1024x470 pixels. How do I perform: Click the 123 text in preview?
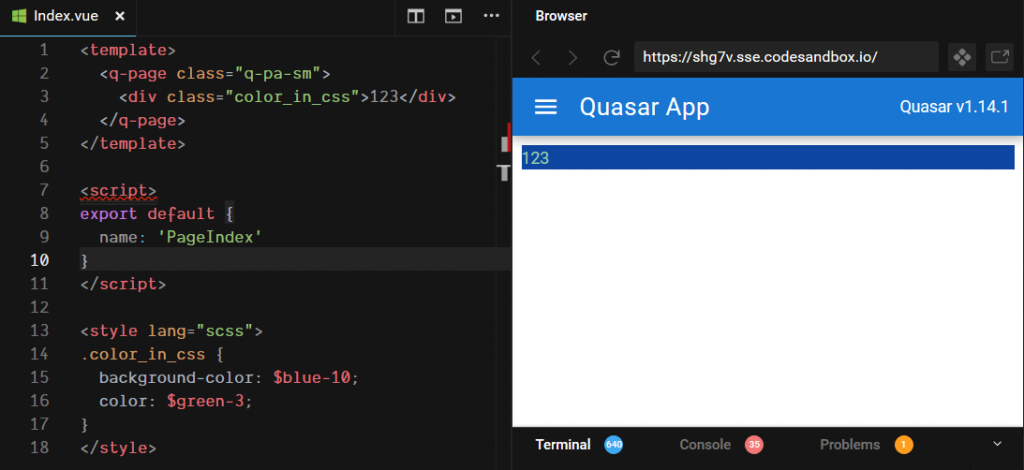(x=536, y=158)
